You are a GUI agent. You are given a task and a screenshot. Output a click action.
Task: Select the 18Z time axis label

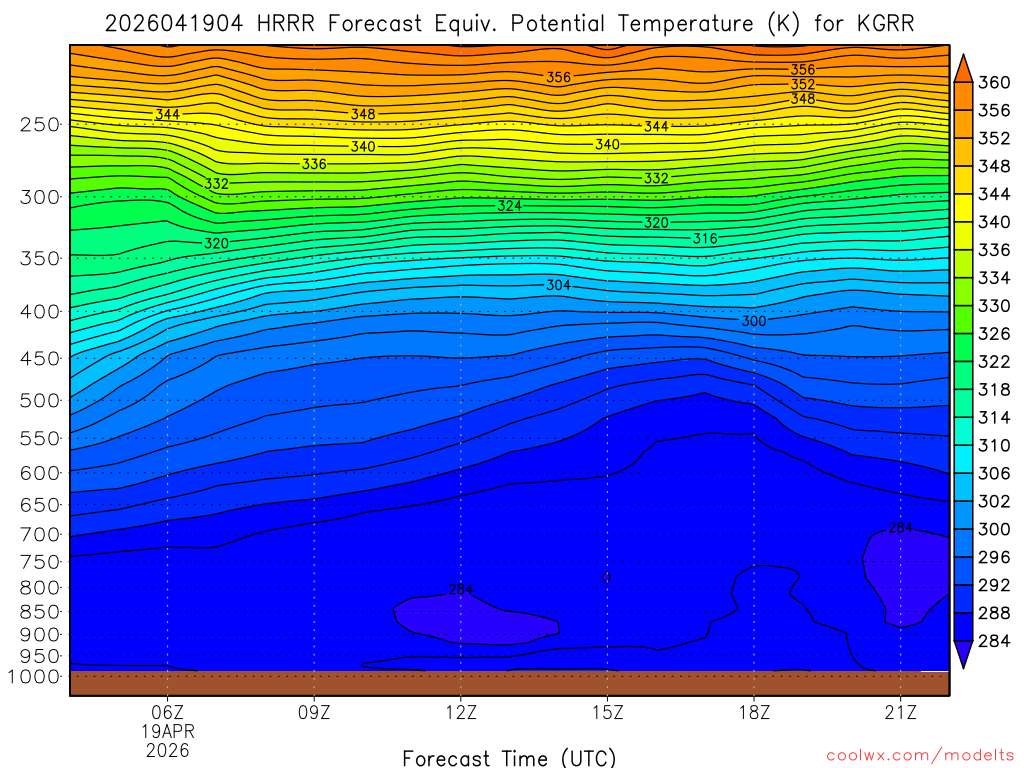coord(754,712)
